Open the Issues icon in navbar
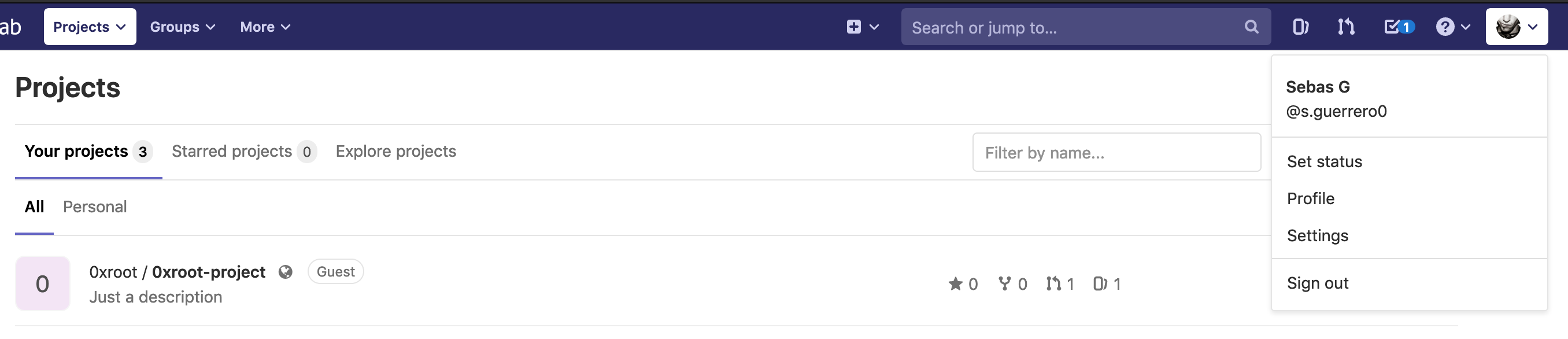 [x=1300, y=27]
